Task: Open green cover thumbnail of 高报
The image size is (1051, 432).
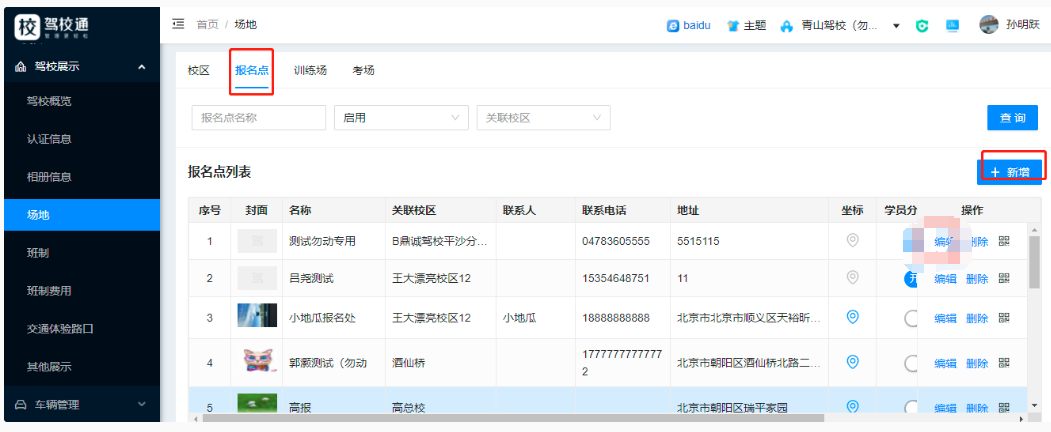Action: coord(257,403)
